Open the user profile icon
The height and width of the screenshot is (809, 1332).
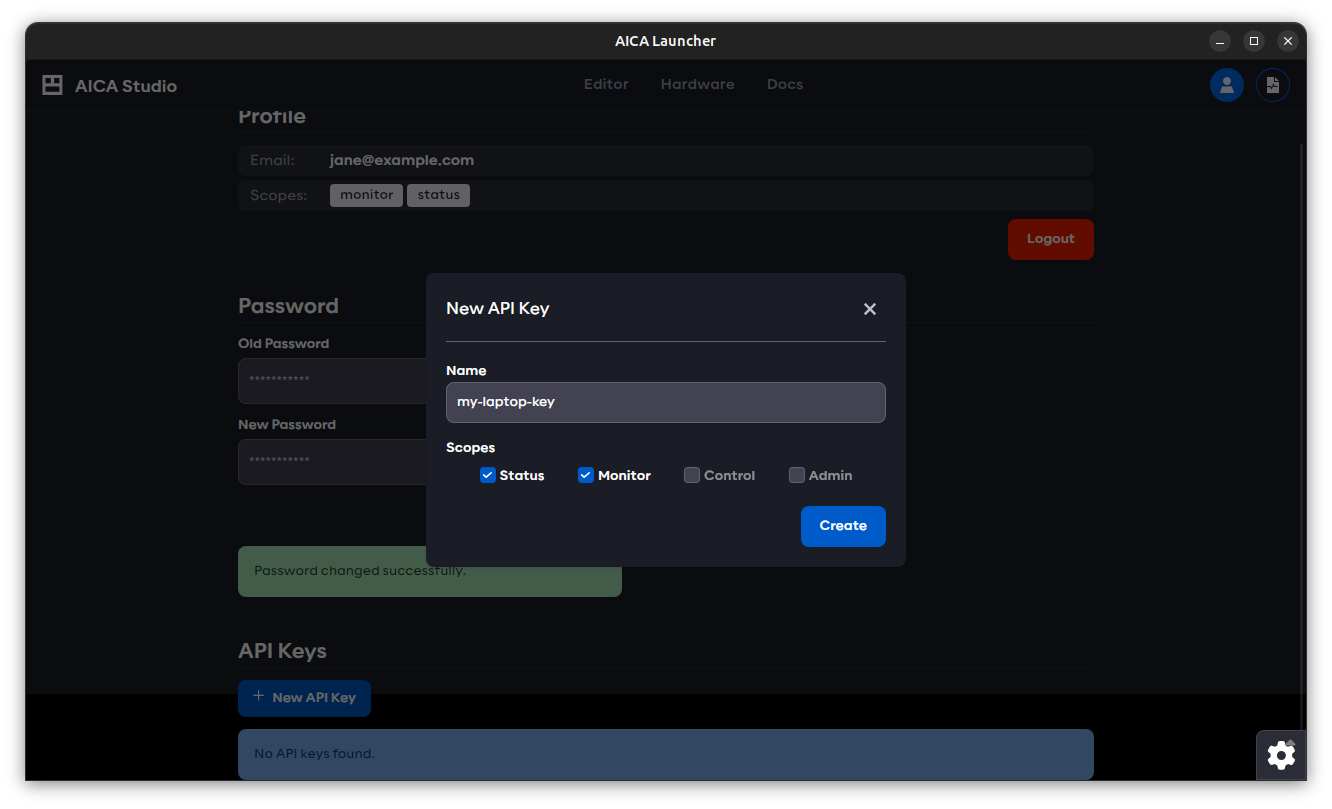[1226, 85]
